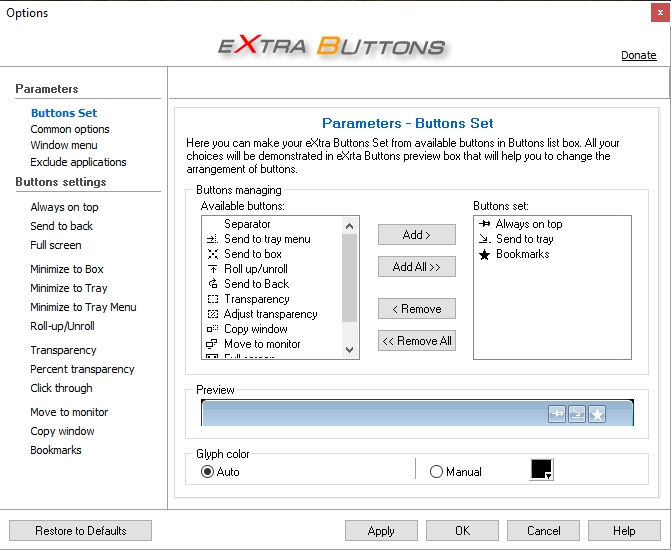Screen dimensions: 671x550
Task: Click Send to tray button in preview bar
Action: [x=577, y=414]
